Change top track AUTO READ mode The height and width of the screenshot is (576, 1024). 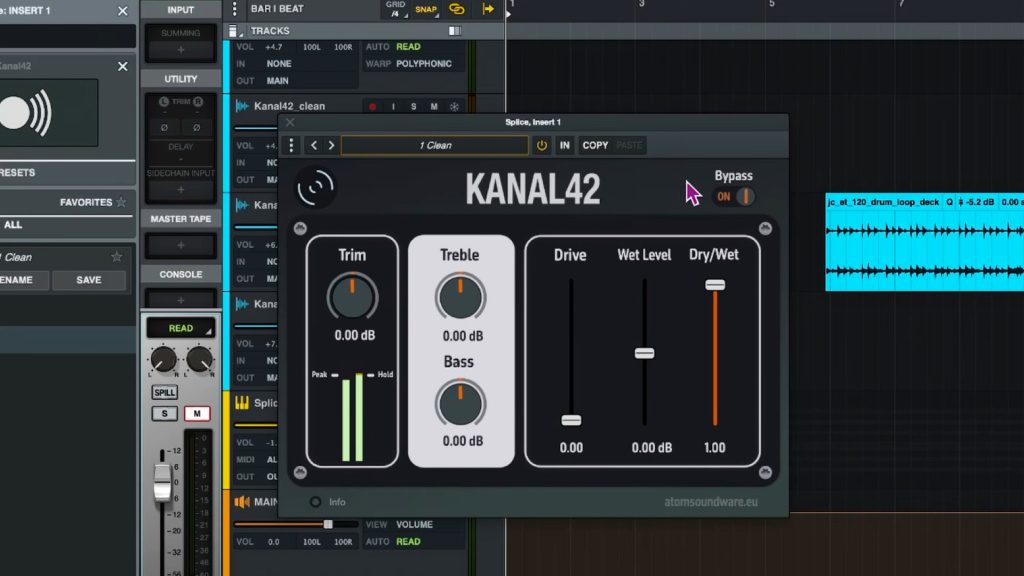click(408, 46)
